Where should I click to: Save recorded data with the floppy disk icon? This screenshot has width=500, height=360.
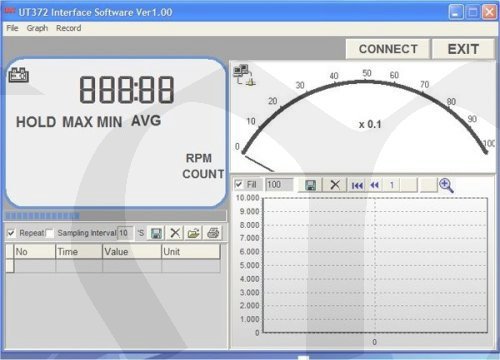(x=156, y=233)
